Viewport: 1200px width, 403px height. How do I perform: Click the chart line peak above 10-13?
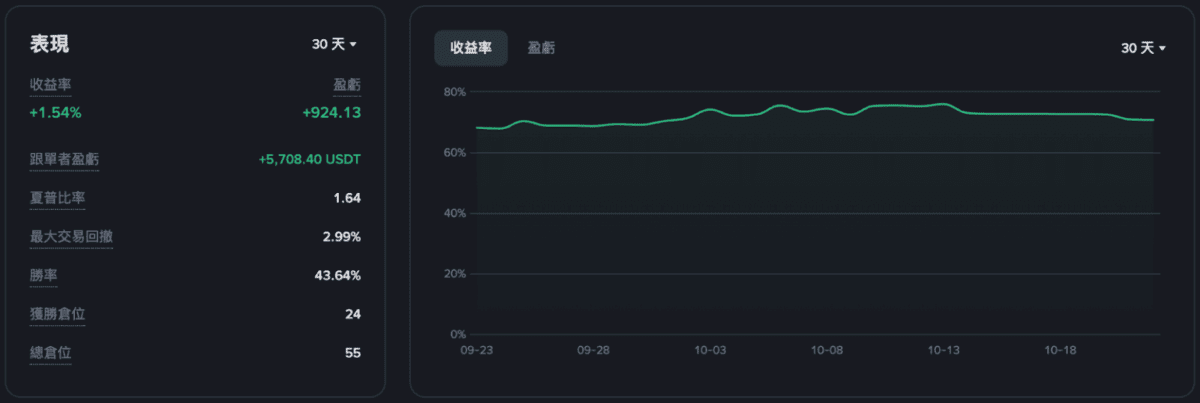coord(944,104)
